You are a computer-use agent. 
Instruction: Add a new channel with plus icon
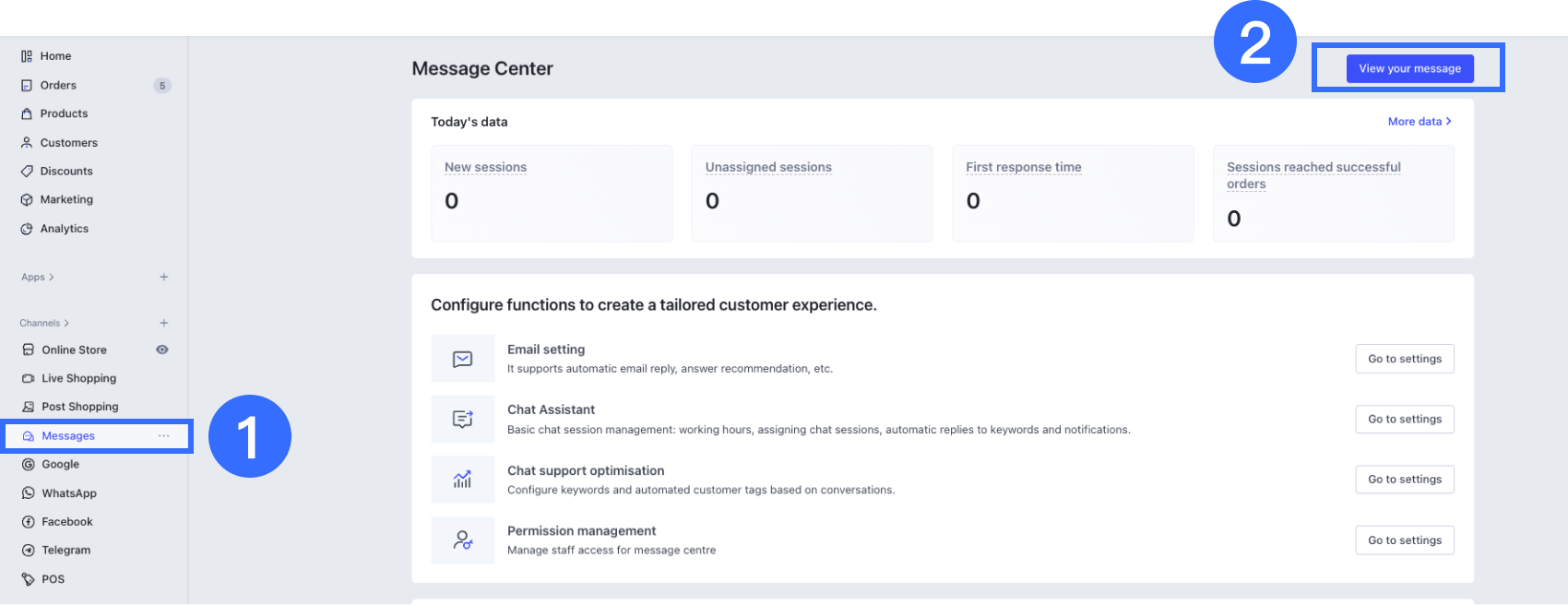[163, 324]
